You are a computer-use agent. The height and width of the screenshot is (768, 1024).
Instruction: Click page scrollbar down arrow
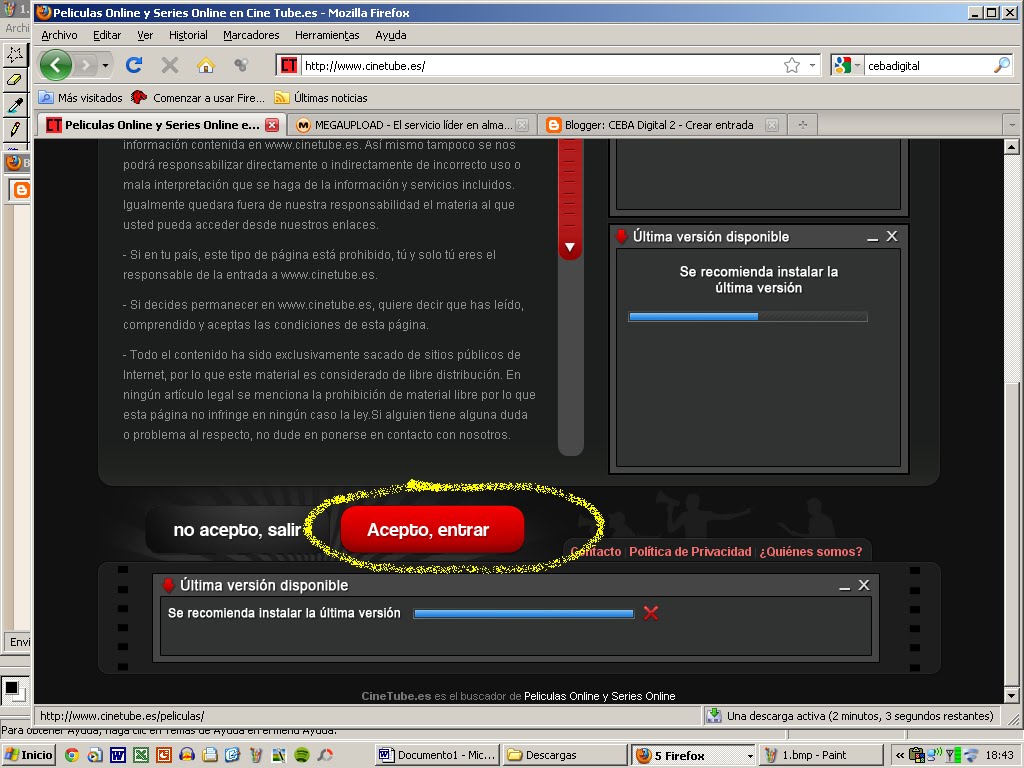1012,696
